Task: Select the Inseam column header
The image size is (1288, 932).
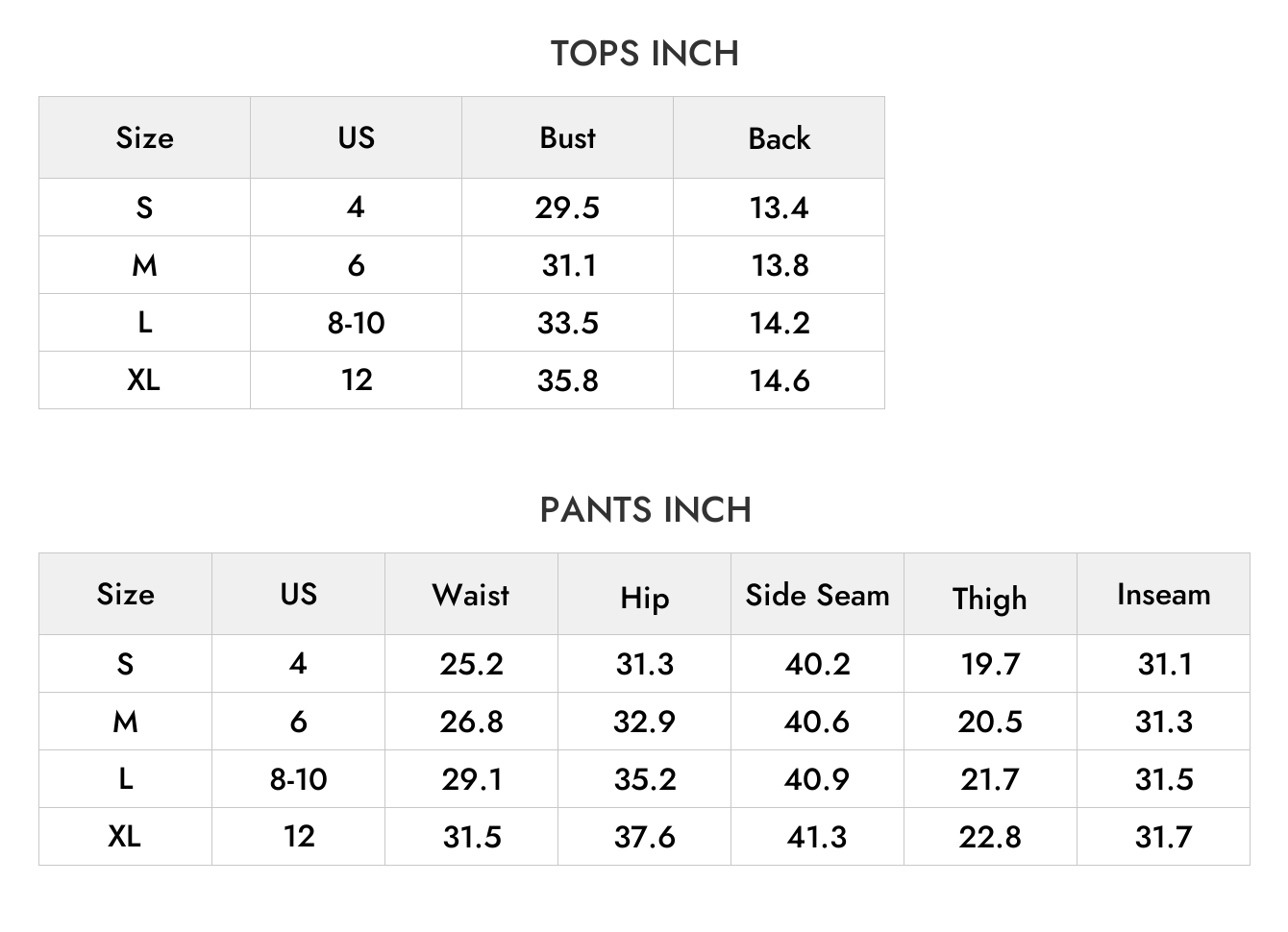Action: click(1163, 595)
